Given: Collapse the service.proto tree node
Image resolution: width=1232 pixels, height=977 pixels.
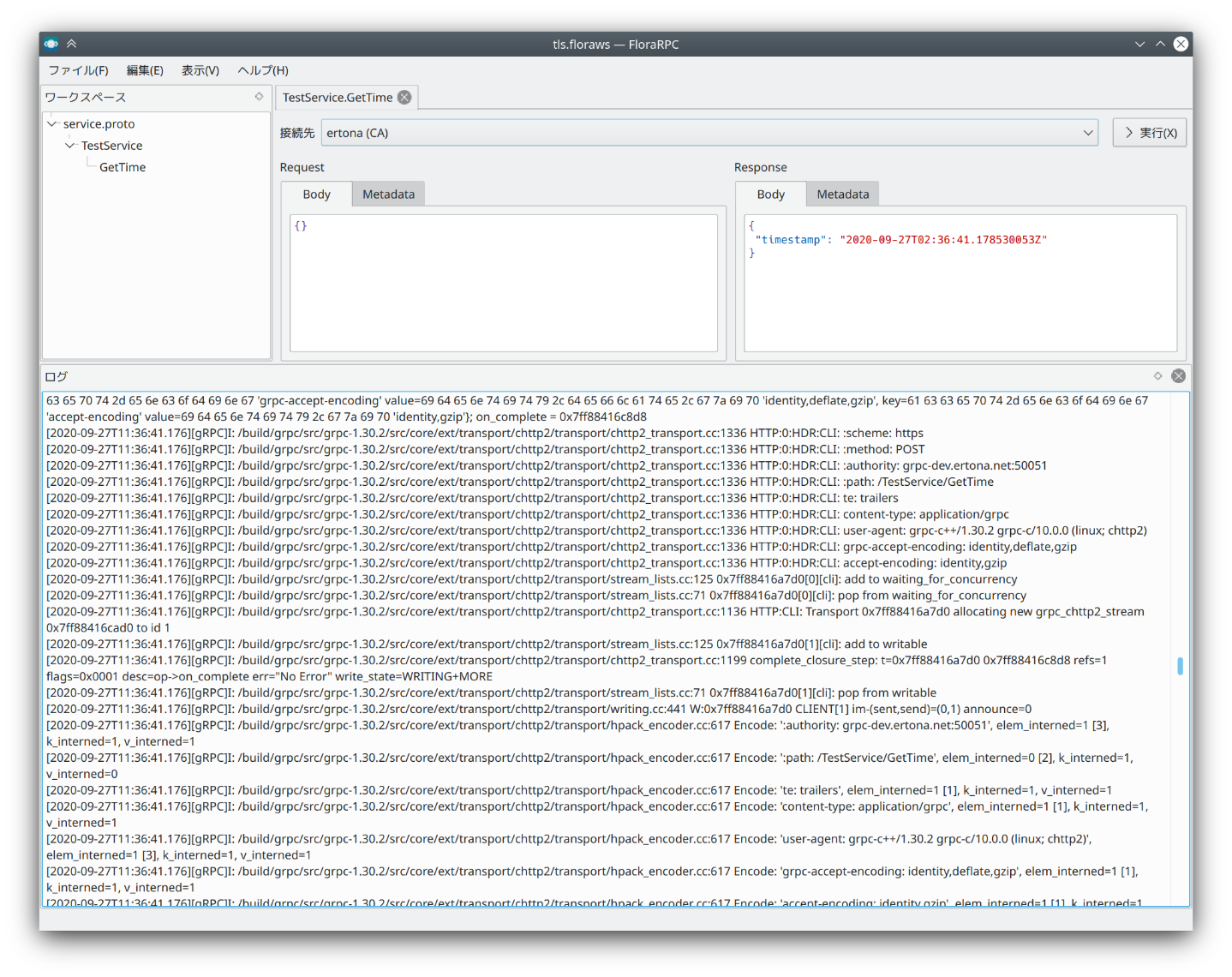Looking at the screenshot, I should tap(52, 124).
